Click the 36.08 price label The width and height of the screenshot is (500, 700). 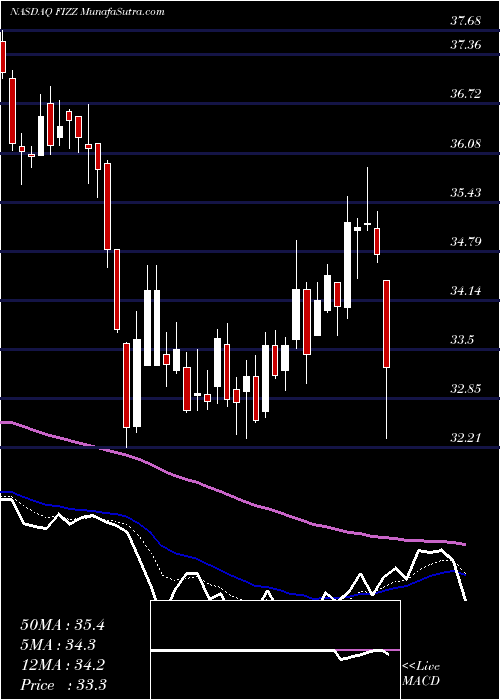point(466,144)
